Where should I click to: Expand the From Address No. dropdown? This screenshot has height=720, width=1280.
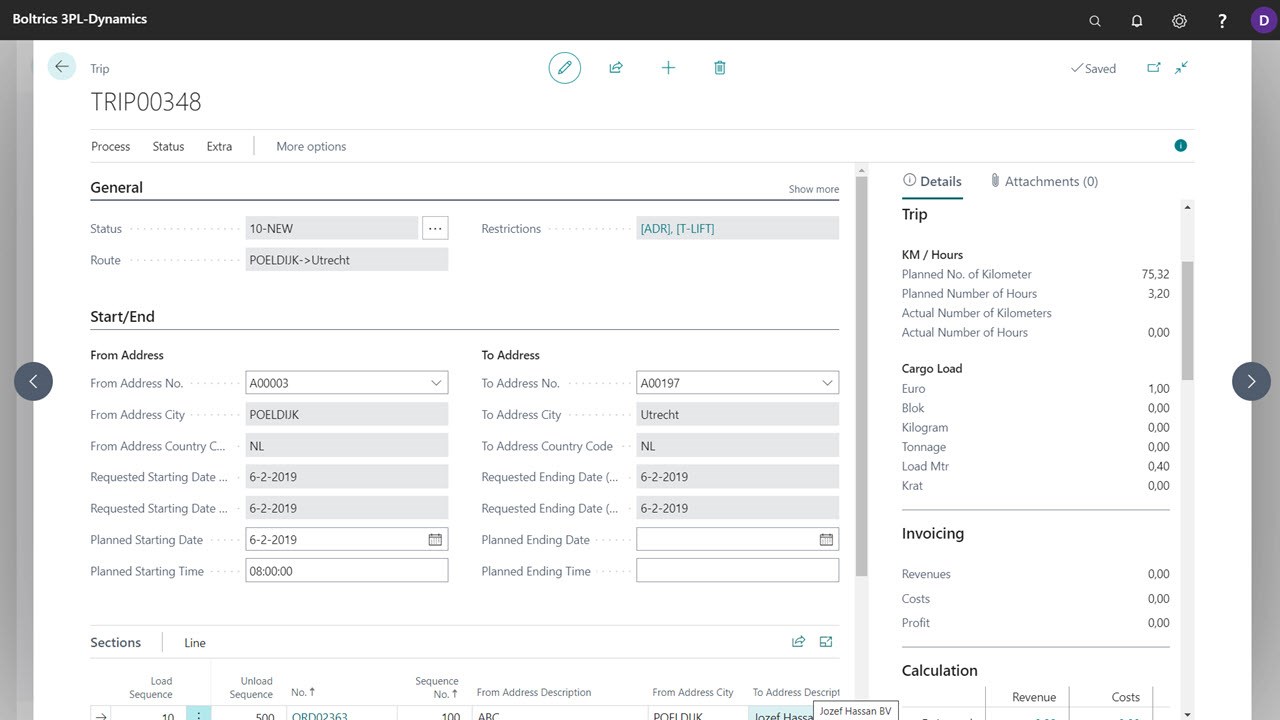(436, 383)
